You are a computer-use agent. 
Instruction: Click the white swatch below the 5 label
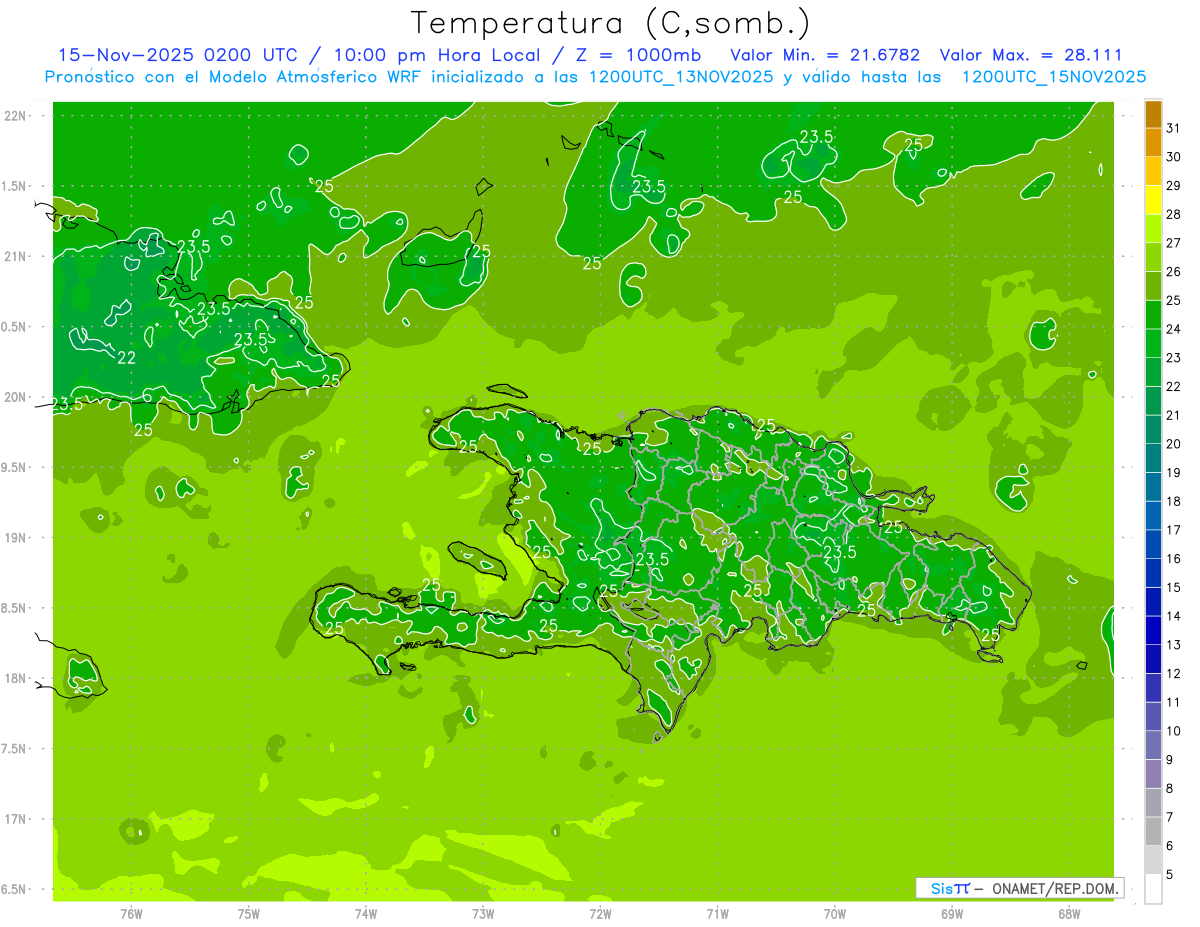point(1153,888)
